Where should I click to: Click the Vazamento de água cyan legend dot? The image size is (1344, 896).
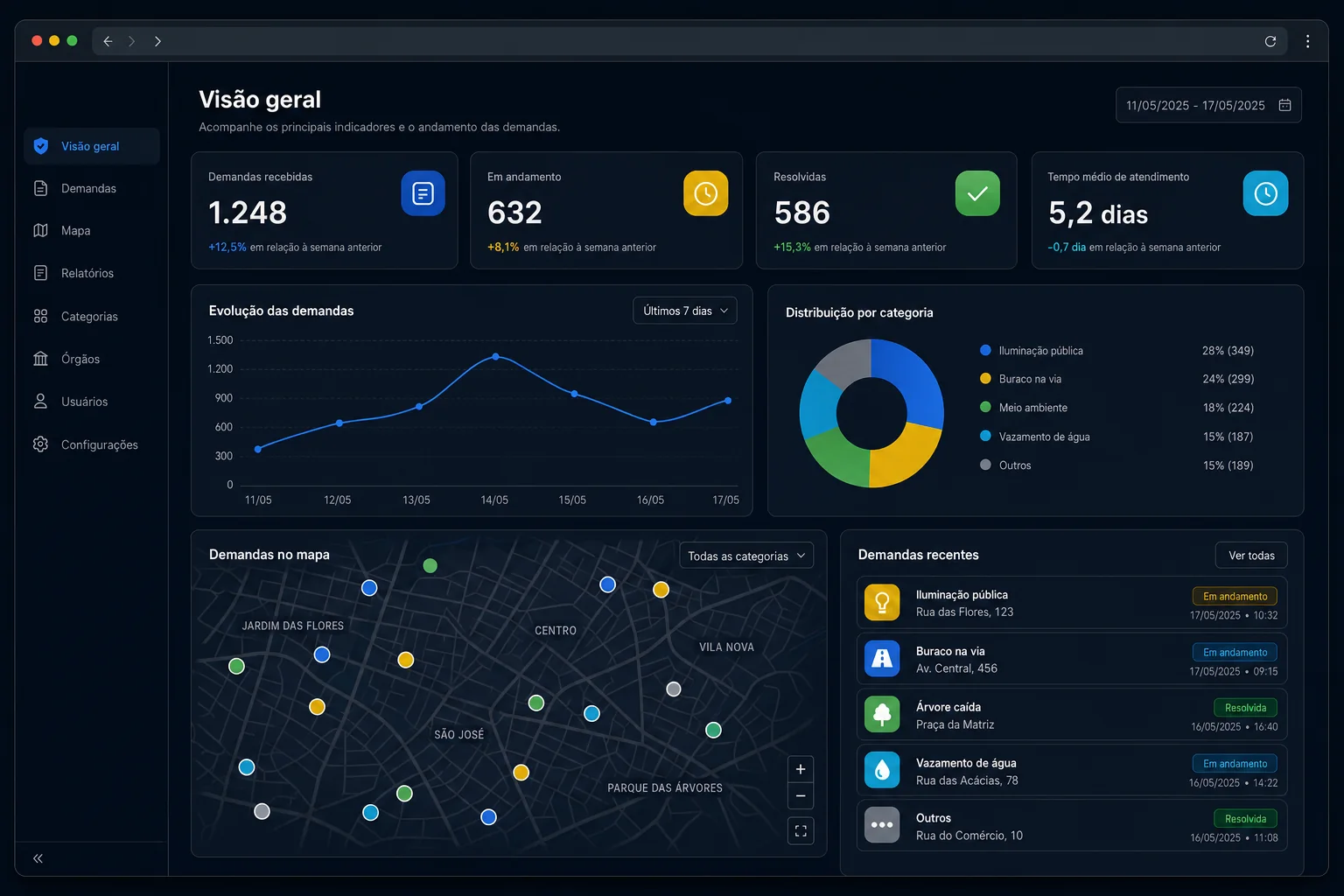pos(985,436)
